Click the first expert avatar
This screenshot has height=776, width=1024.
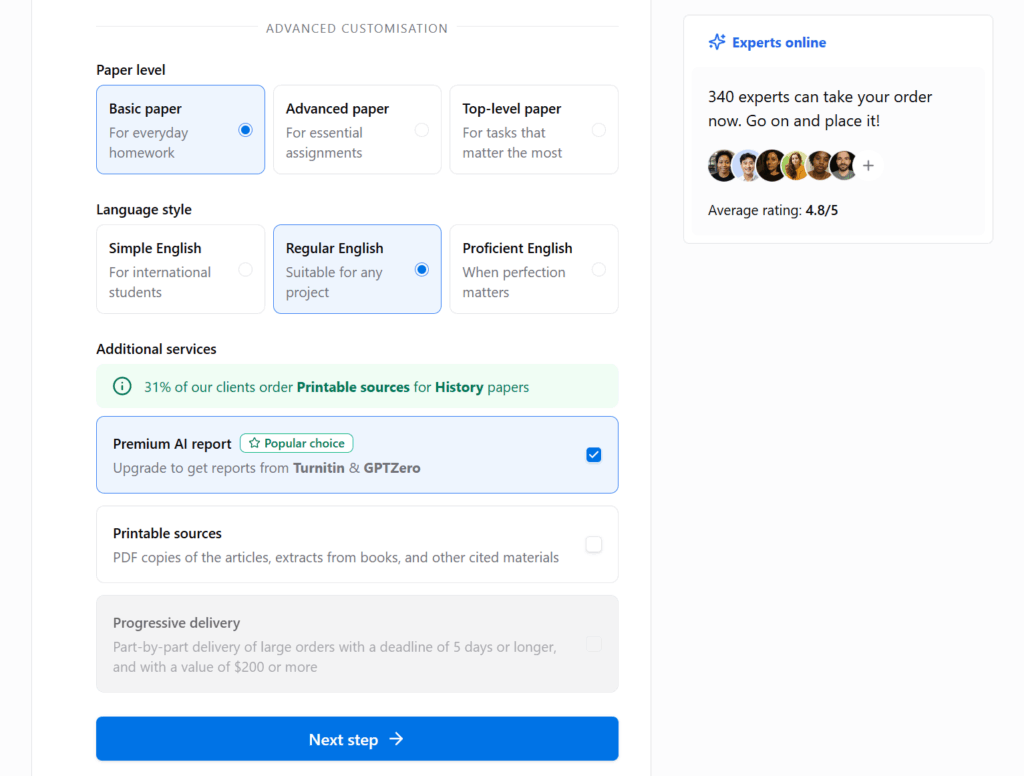click(x=722, y=166)
